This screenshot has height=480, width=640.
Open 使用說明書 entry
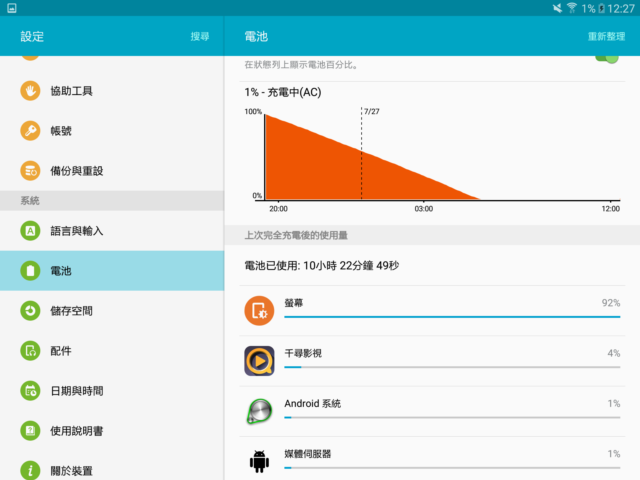click(112, 431)
